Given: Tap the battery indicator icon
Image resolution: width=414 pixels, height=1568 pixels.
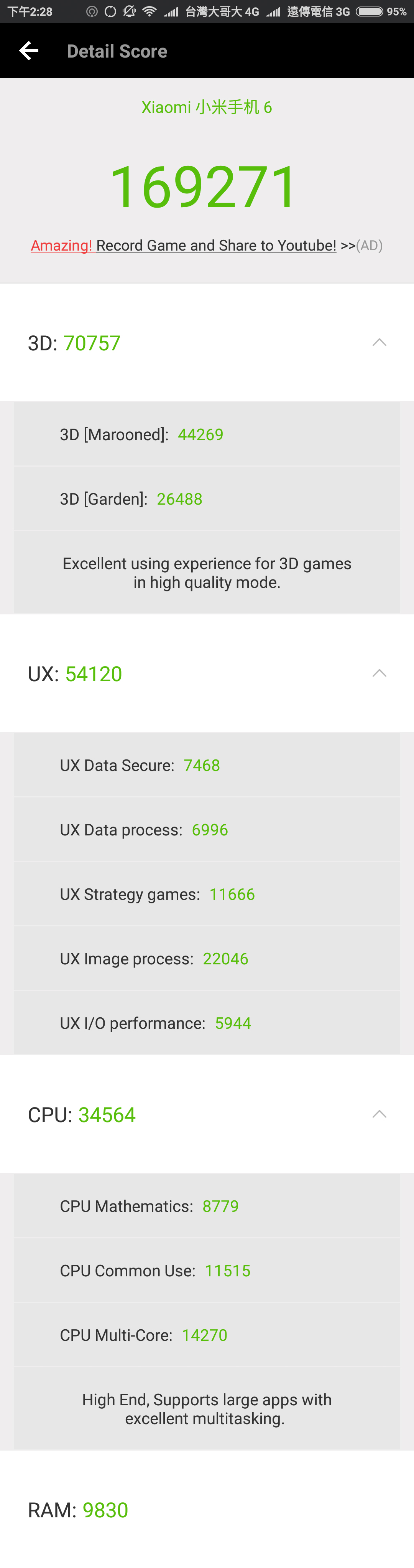Looking at the screenshot, I should pyautogui.click(x=370, y=12).
